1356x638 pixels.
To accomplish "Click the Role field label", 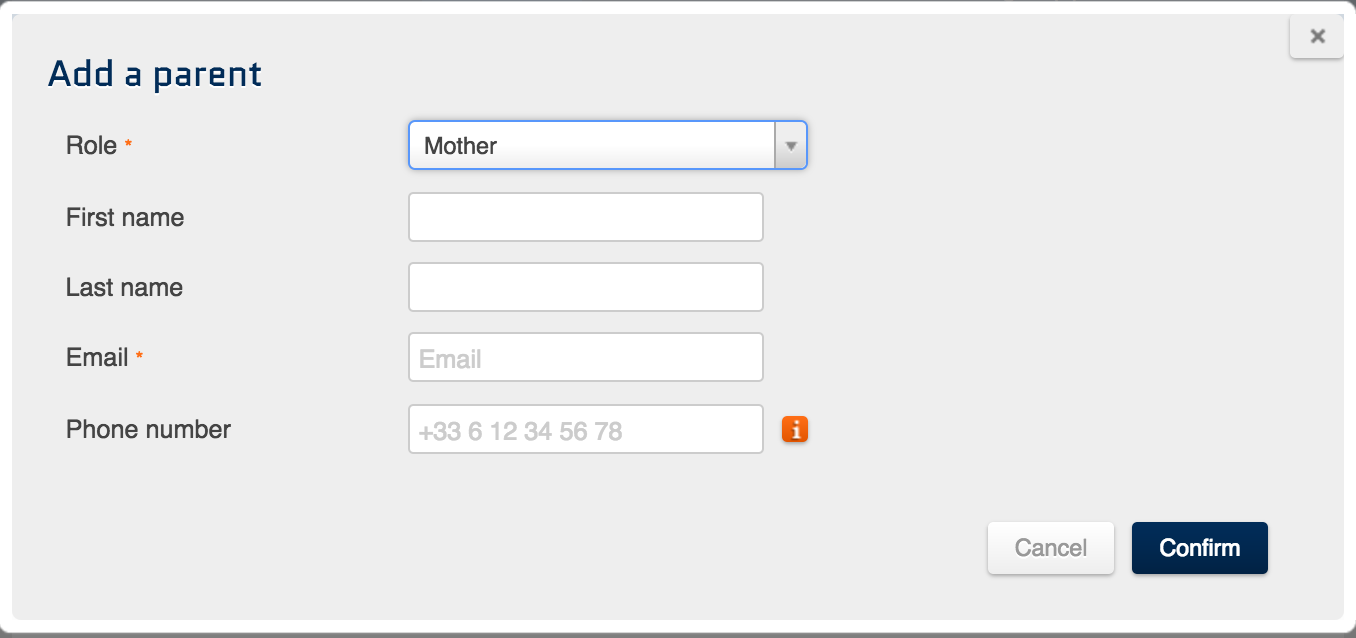I will point(91,145).
